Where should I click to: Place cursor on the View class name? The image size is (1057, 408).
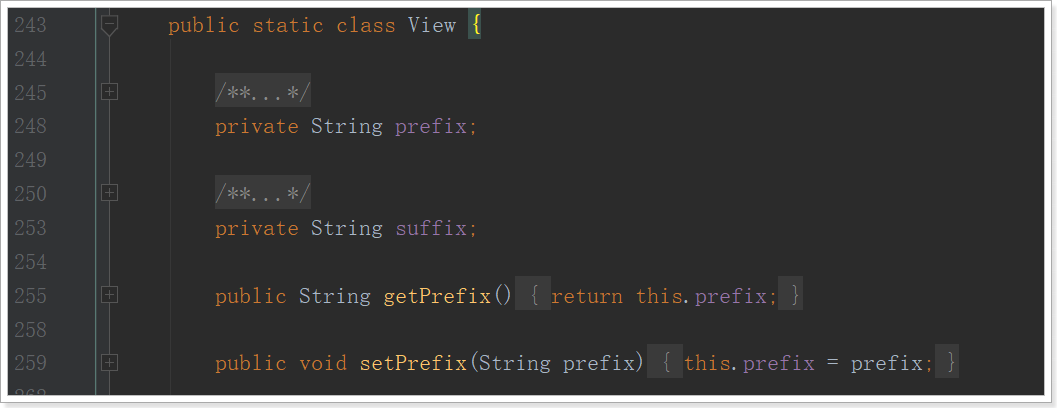(x=432, y=26)
